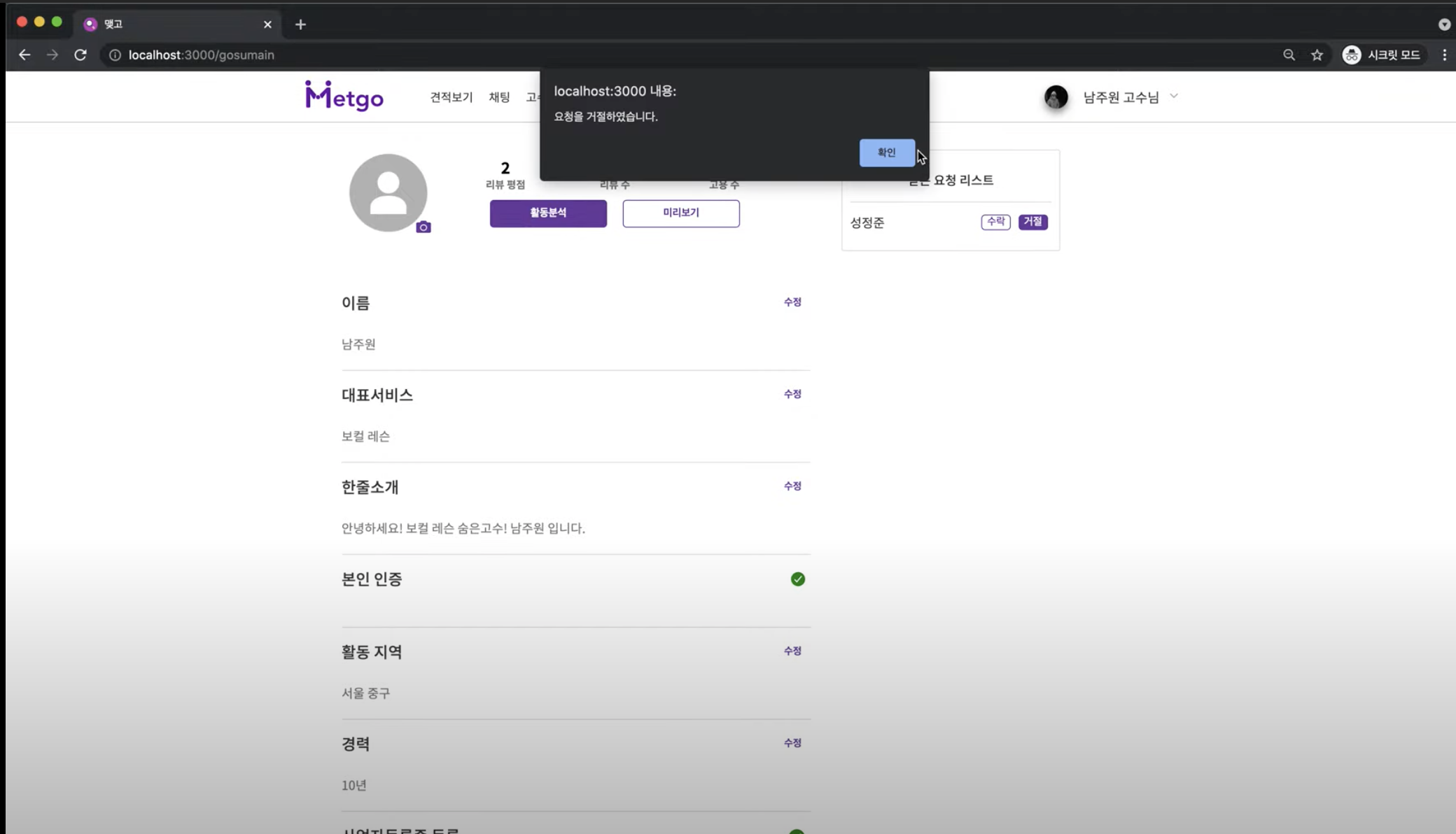Open 채팅 menu item
Image resolution: width=1456 pixels, height=834 pixels.
pyautogui.click(x=499, y=97)
